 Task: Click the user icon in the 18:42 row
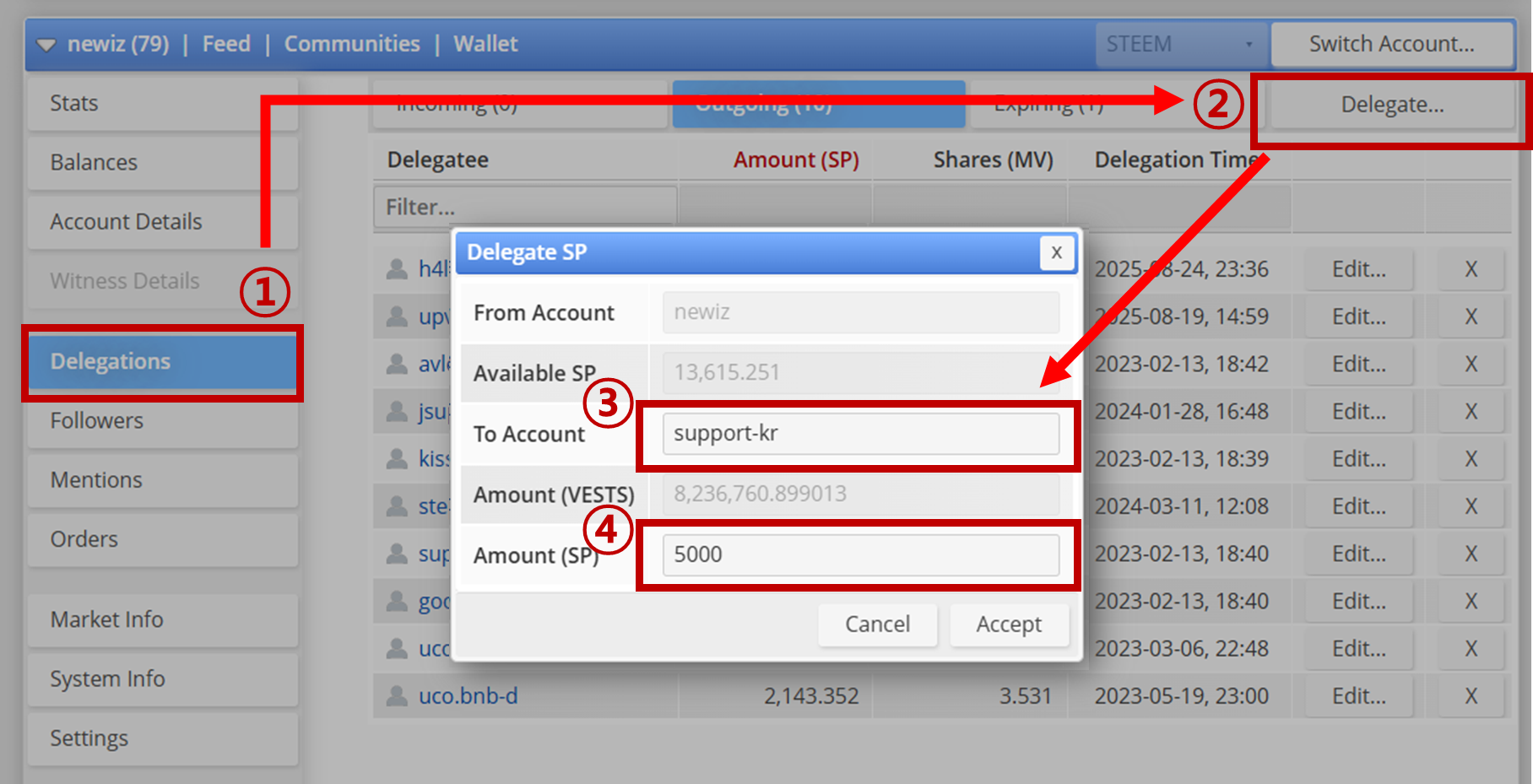[396, 363]
